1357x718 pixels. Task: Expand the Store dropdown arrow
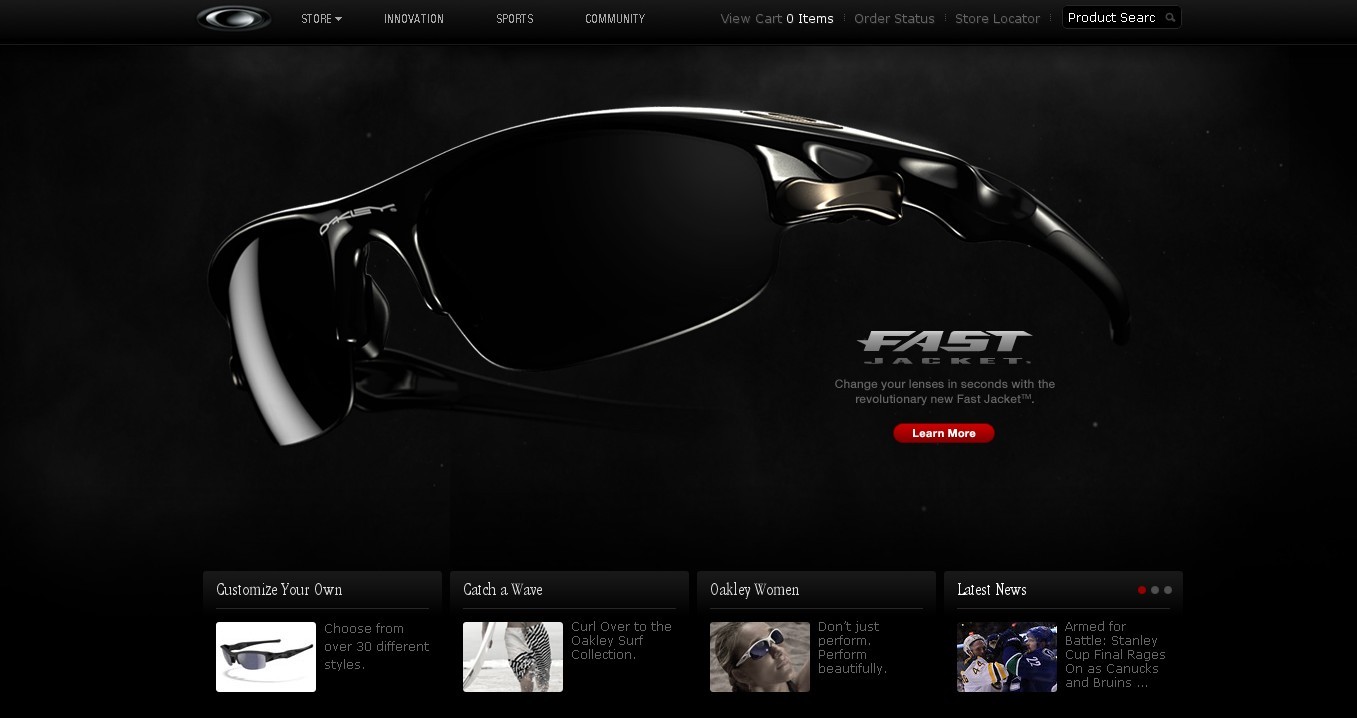pyautogui.click(x=338, y=19)
